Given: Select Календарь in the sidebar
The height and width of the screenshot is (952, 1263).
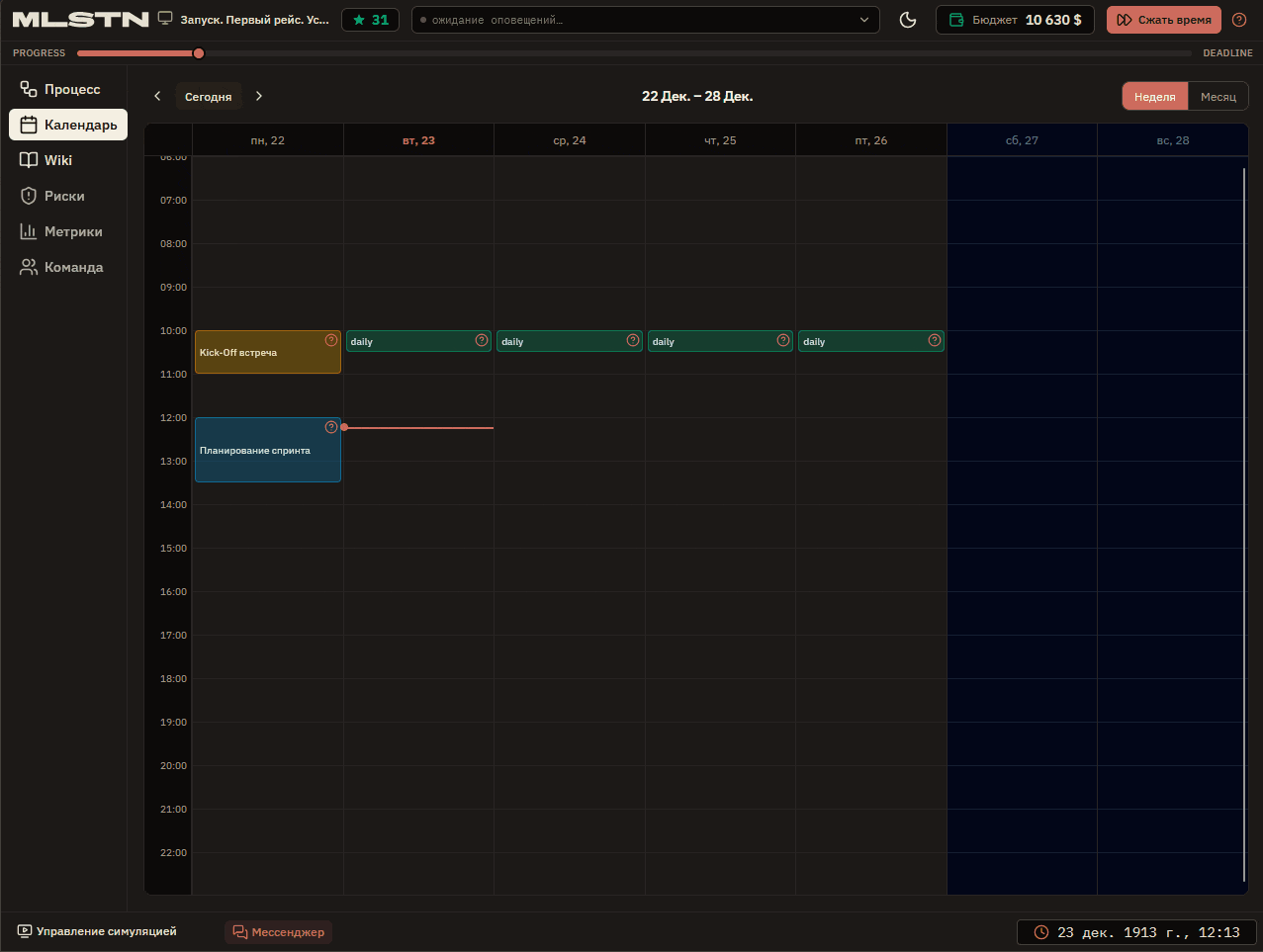Looking at the screenshot, I should click(68, 125).
